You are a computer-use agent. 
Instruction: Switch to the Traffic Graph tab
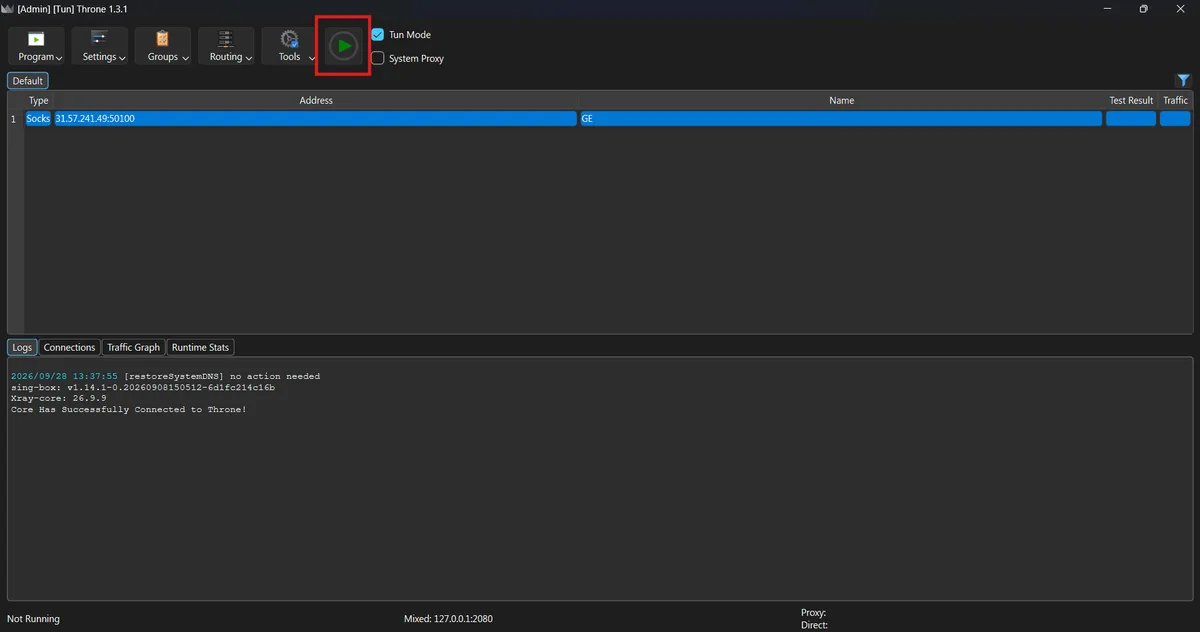(133, 347)
